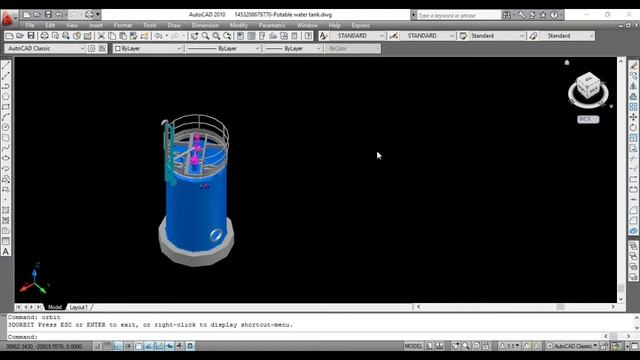Toggle Quick Properties in status bar
This screenshot has height=360, width=640.
click(x=190, y=346)
